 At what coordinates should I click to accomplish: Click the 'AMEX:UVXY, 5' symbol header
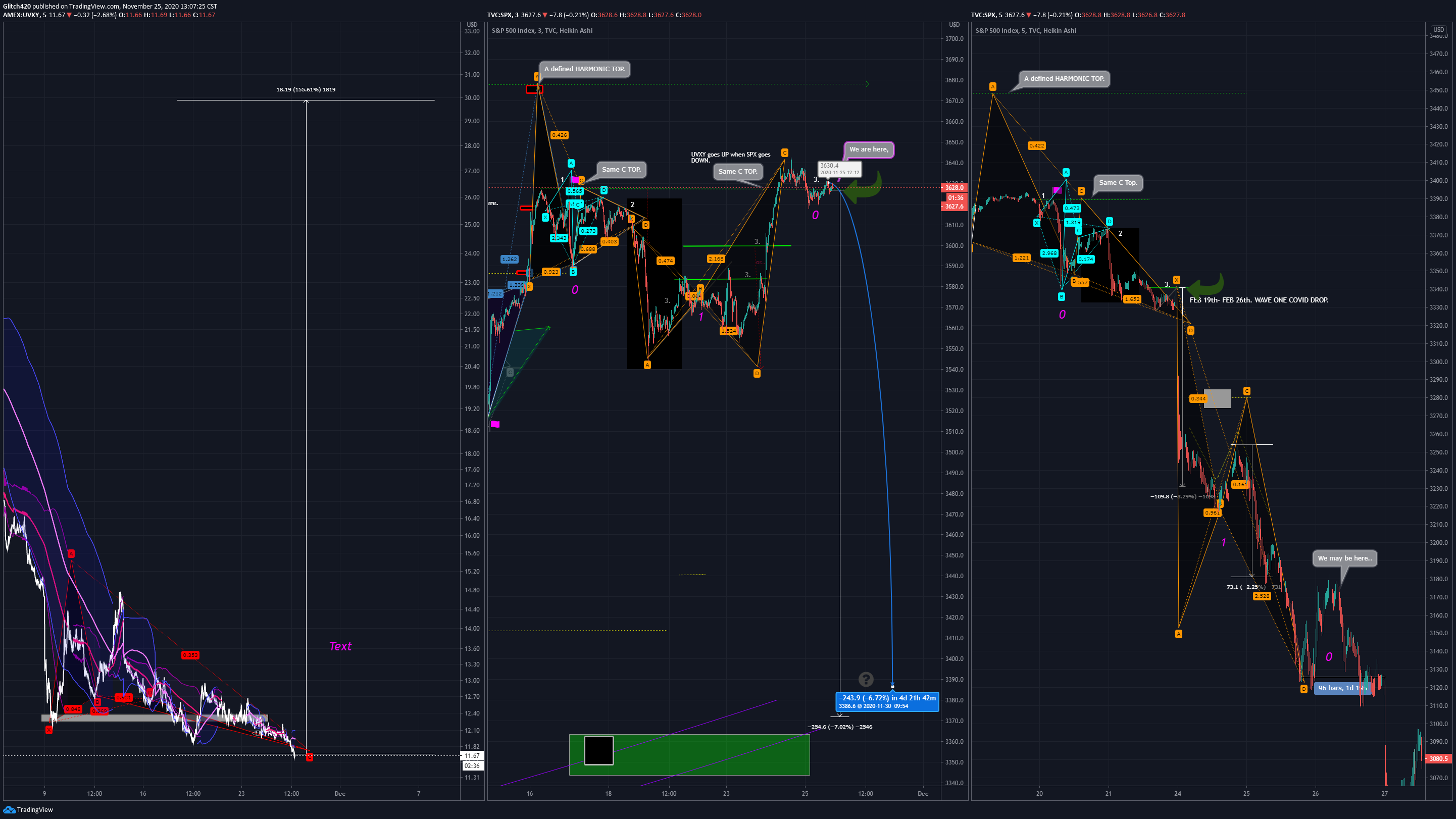point(24,15)
